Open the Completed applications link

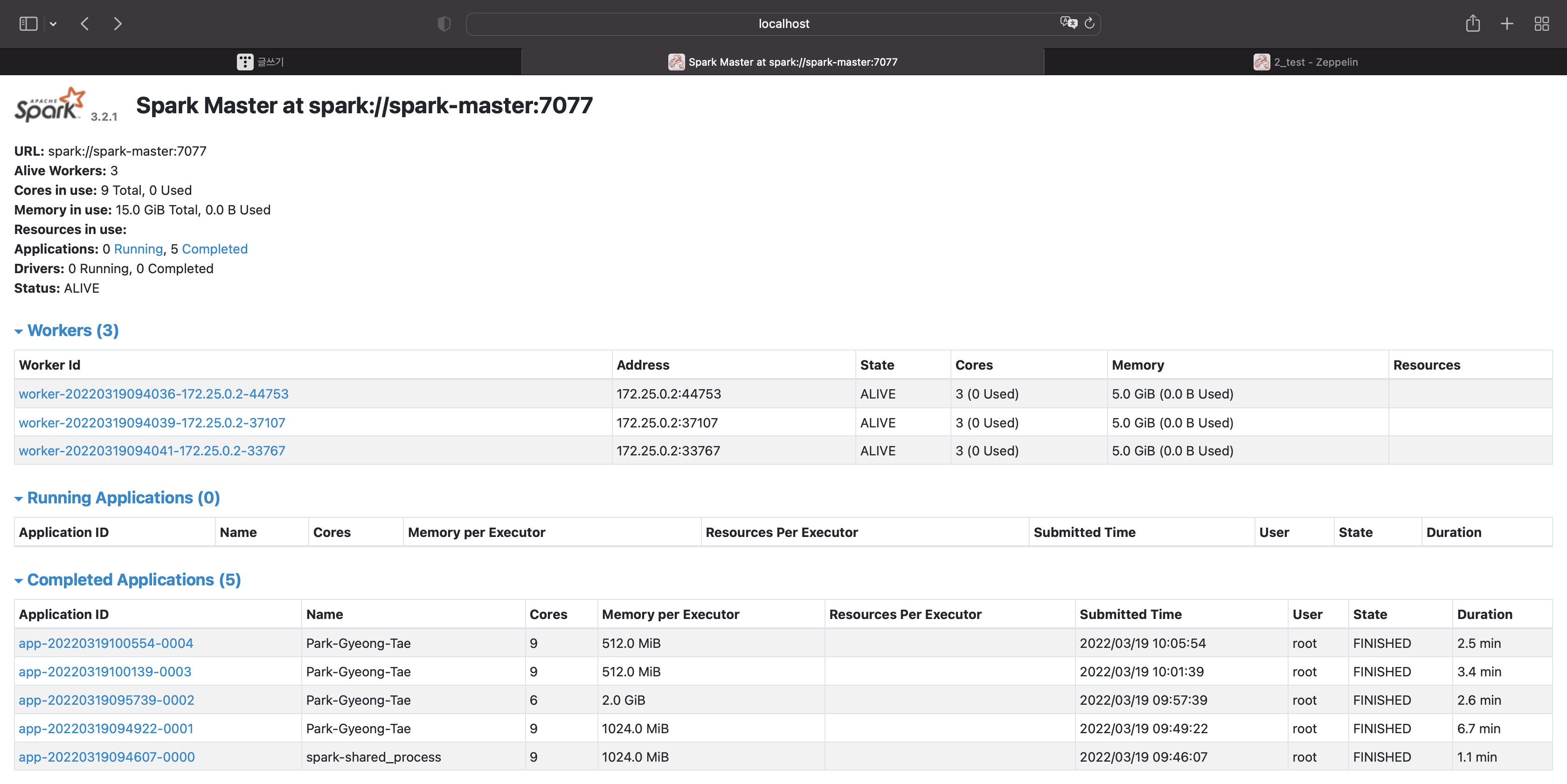point(215,249)
